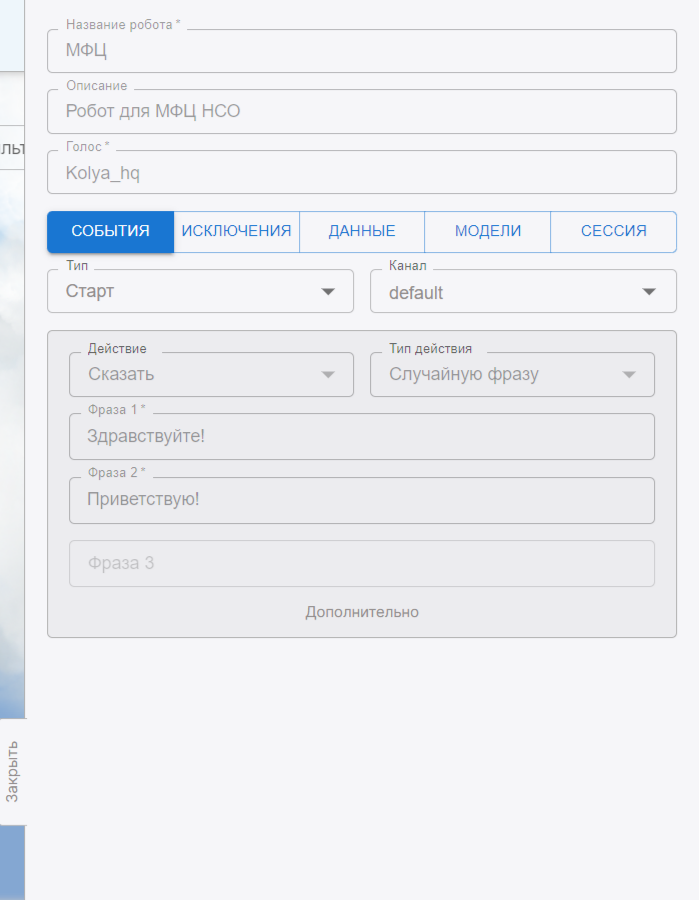Switch to the Исключения tab

pyautogui.click(x=236, y=231)
